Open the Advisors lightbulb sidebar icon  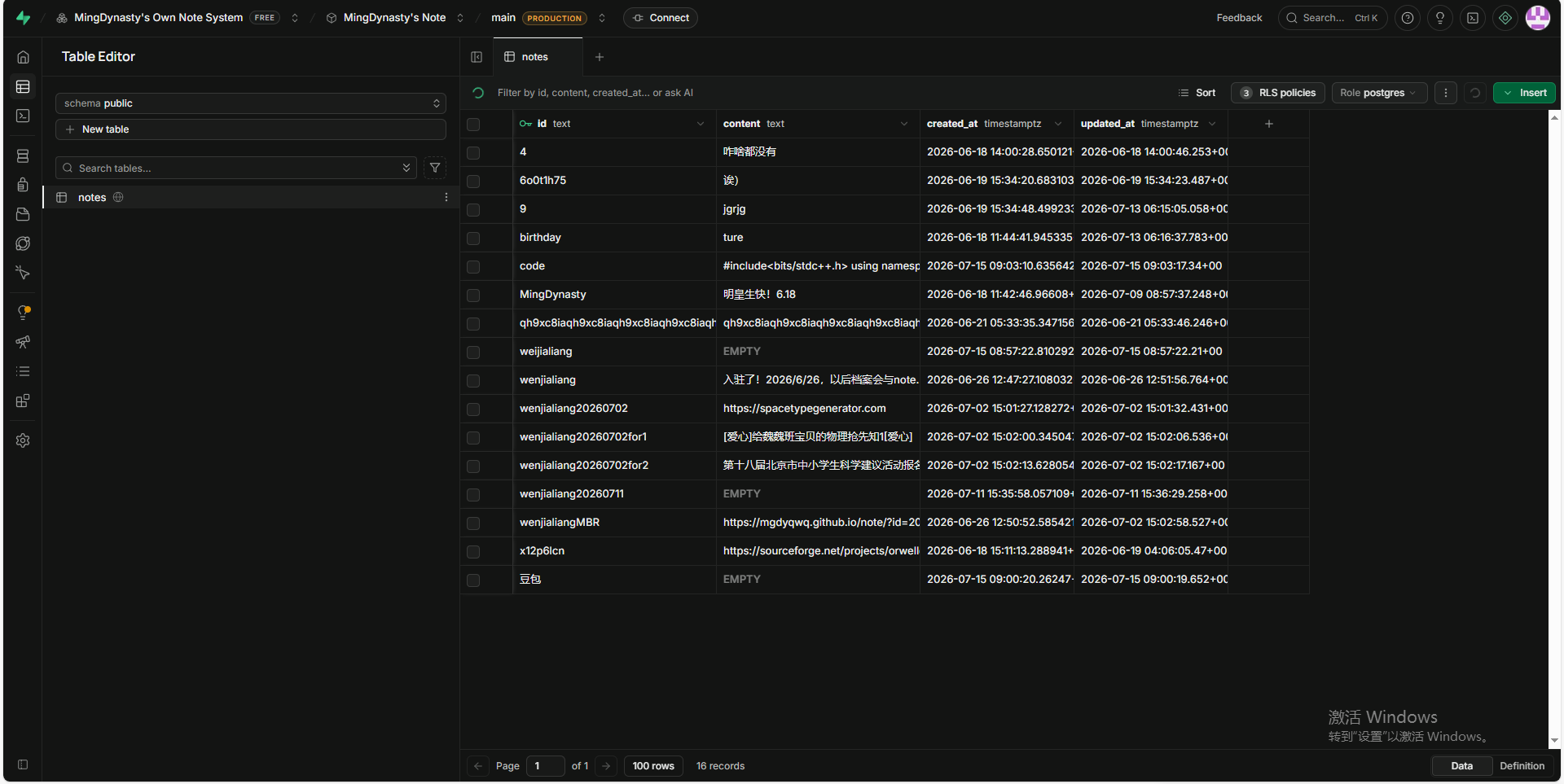23,313
